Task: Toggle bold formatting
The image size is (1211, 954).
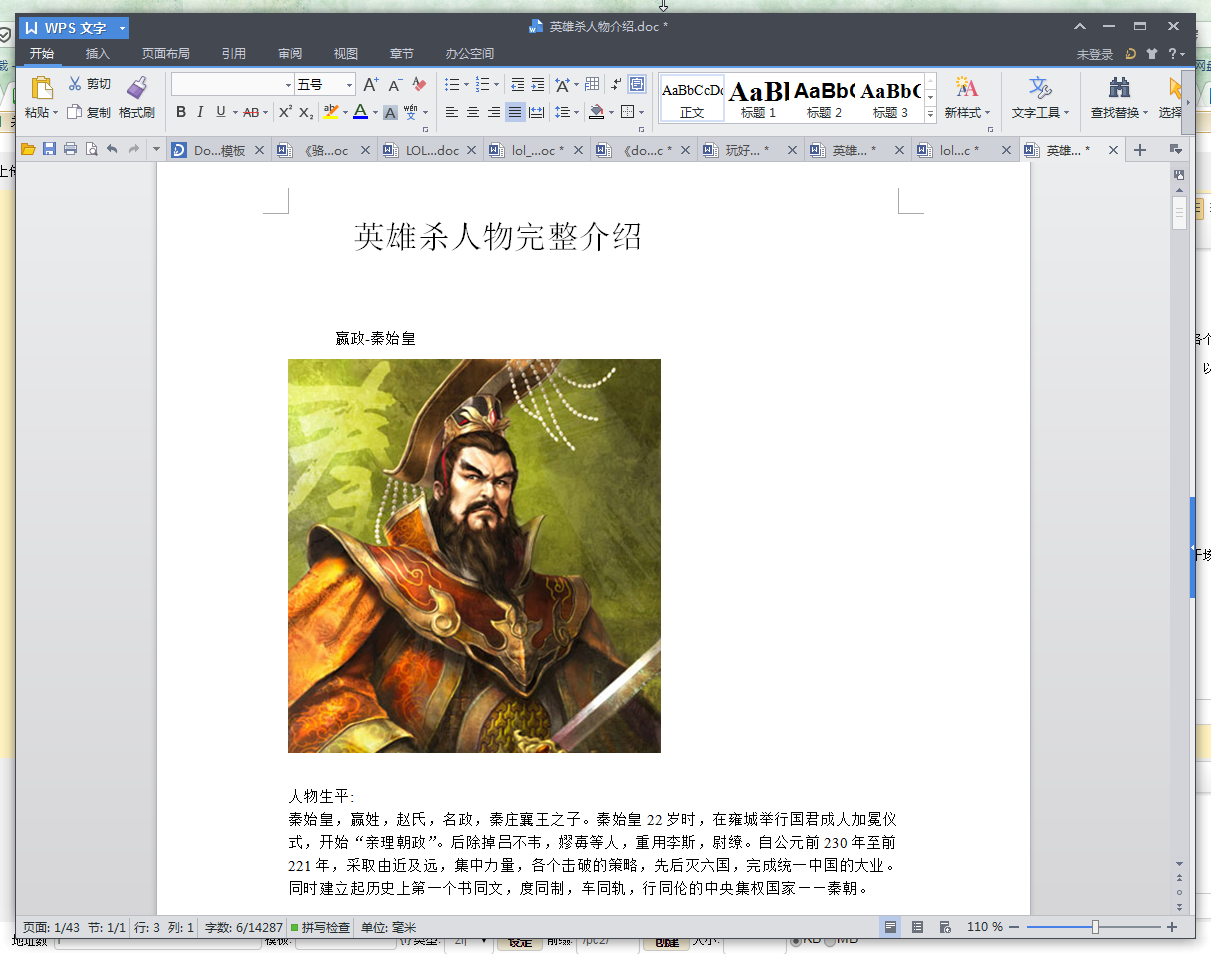Action: [181, 112]
